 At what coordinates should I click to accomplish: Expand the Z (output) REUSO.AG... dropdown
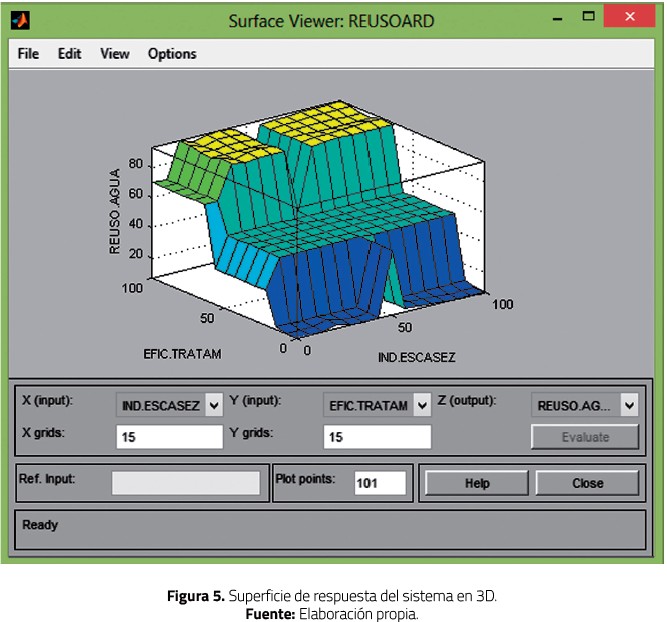628,405
